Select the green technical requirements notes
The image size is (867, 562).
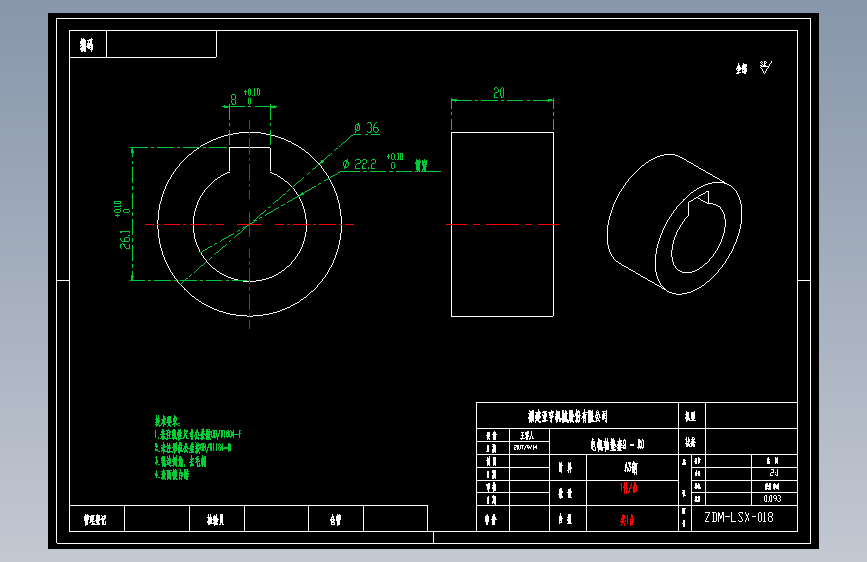[197, 447]
